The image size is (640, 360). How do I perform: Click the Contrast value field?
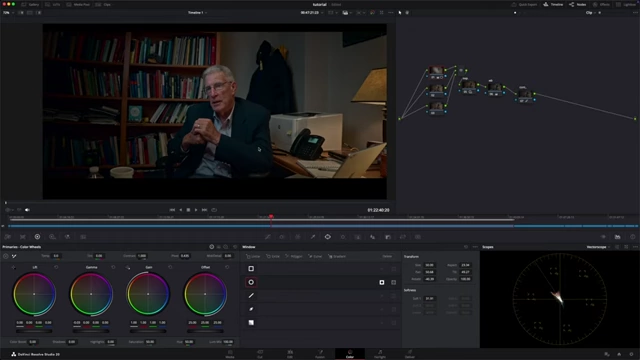(142, 256)
